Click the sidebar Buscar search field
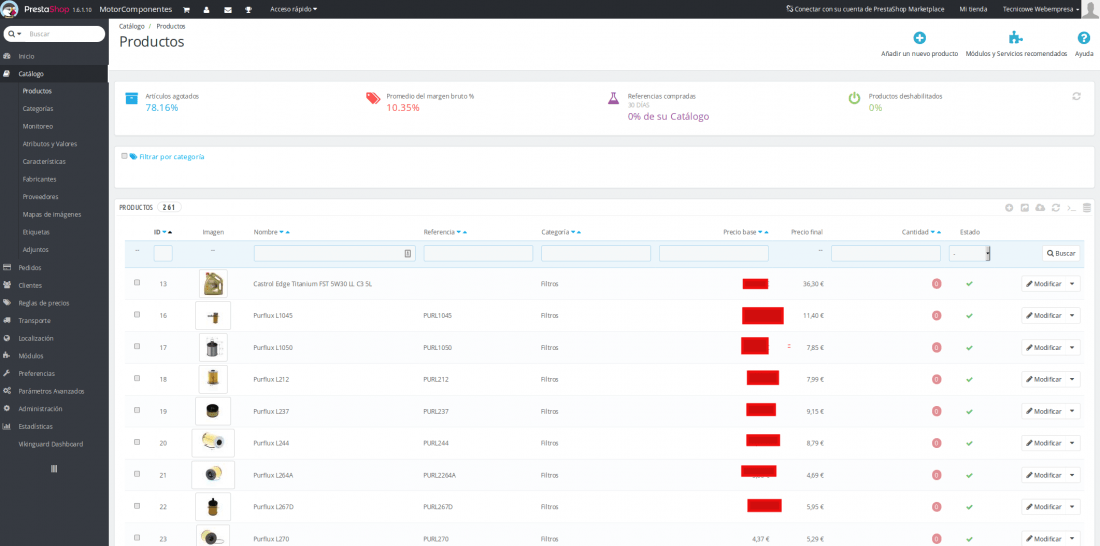The height and width of the screenshot is (546, 1100). tap(65, 34)
